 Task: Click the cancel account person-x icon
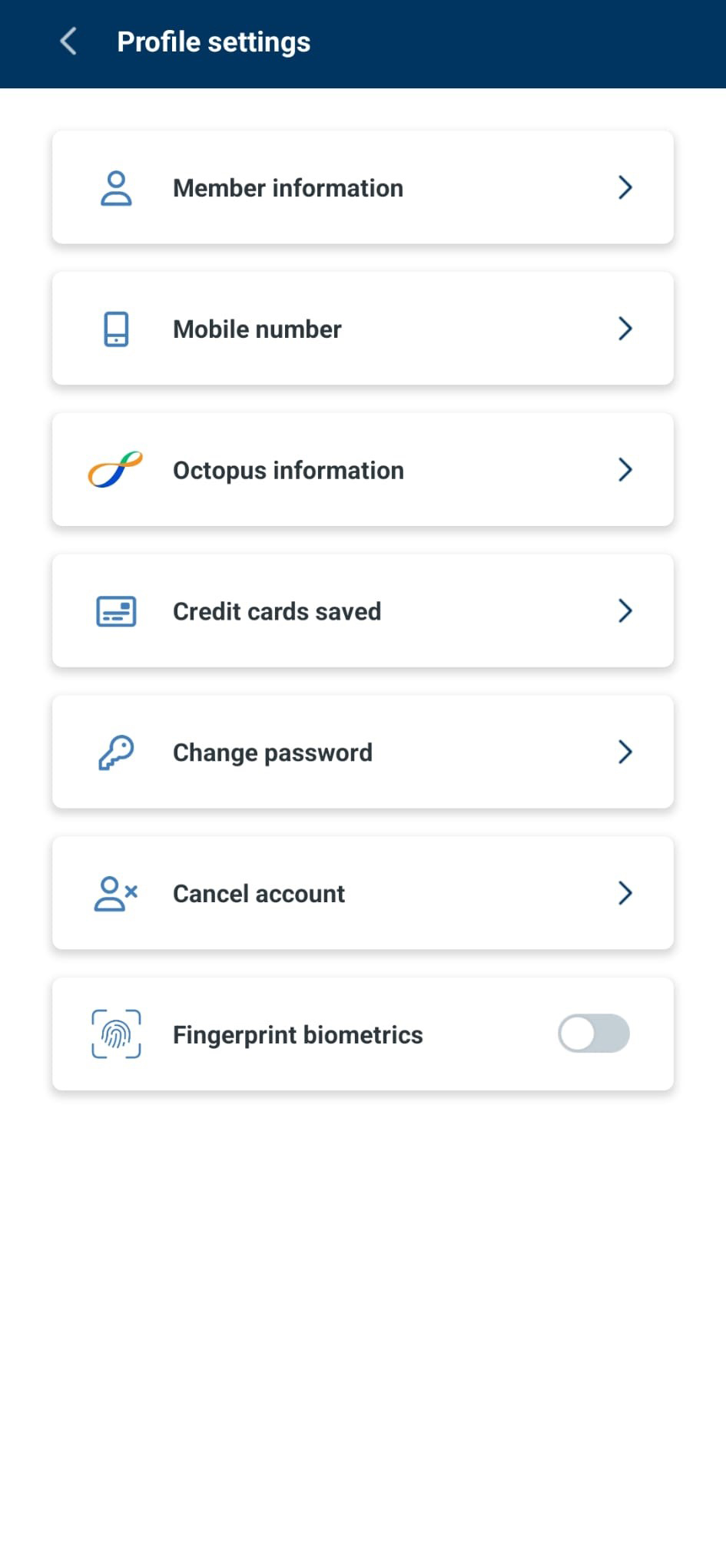click(x=116, y=894)
